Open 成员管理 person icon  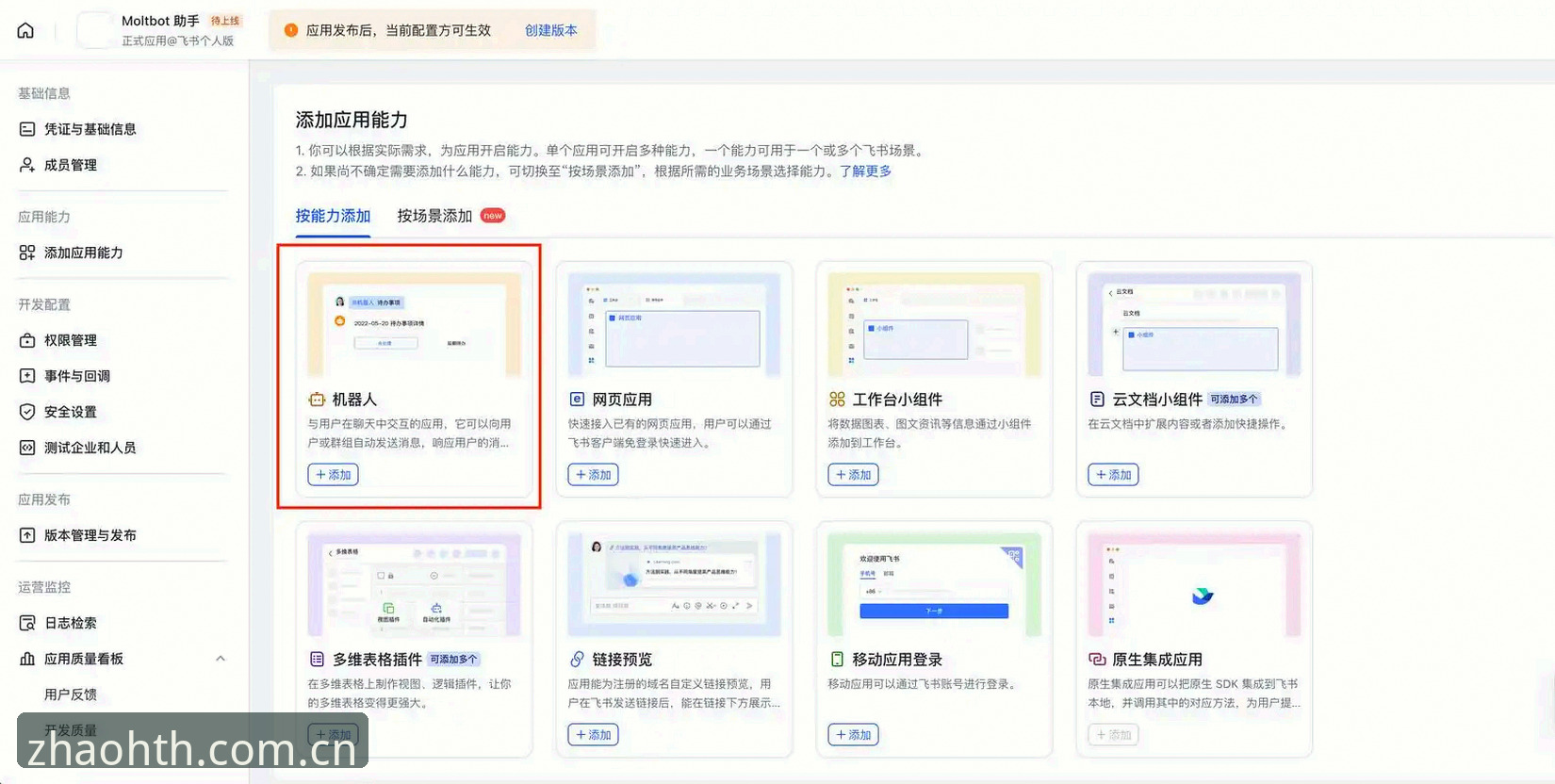[x=27, y=165]
